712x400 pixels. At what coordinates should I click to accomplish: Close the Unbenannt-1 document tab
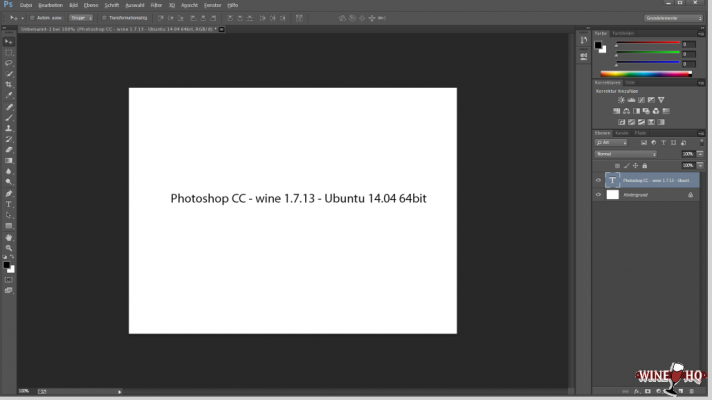click(222, 30)
